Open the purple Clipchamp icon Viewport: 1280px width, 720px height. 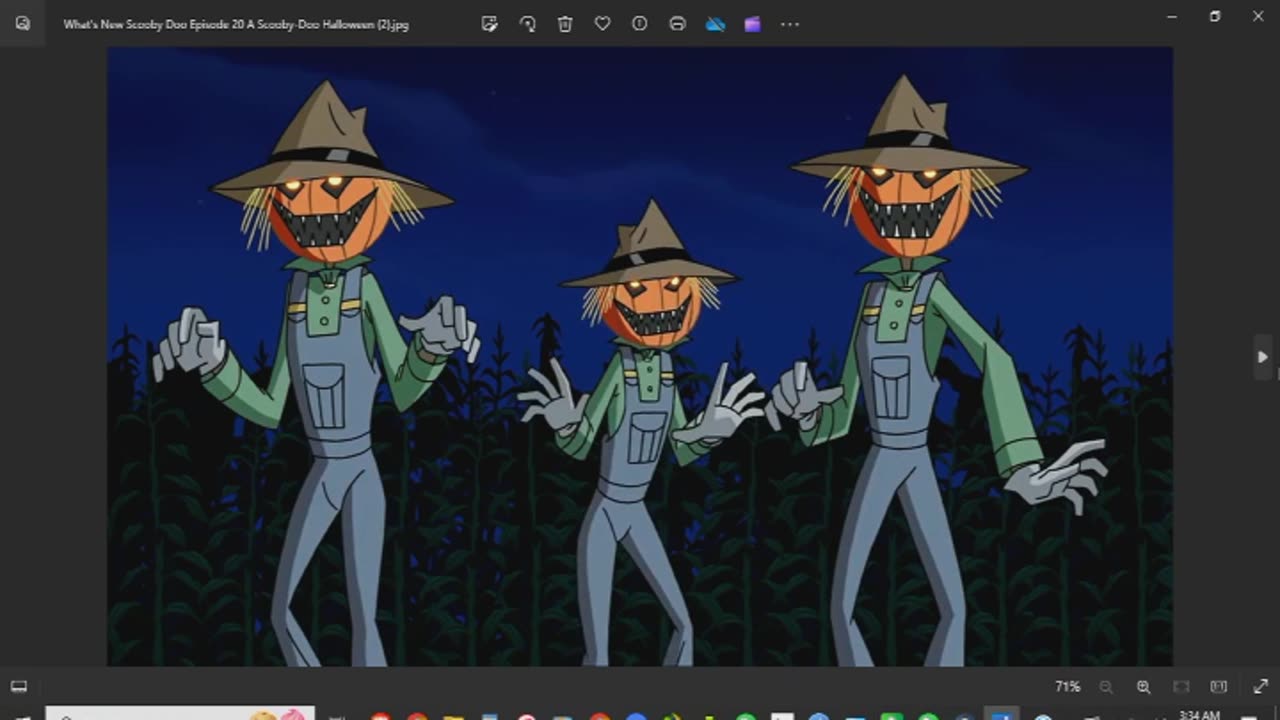[752, 24]
